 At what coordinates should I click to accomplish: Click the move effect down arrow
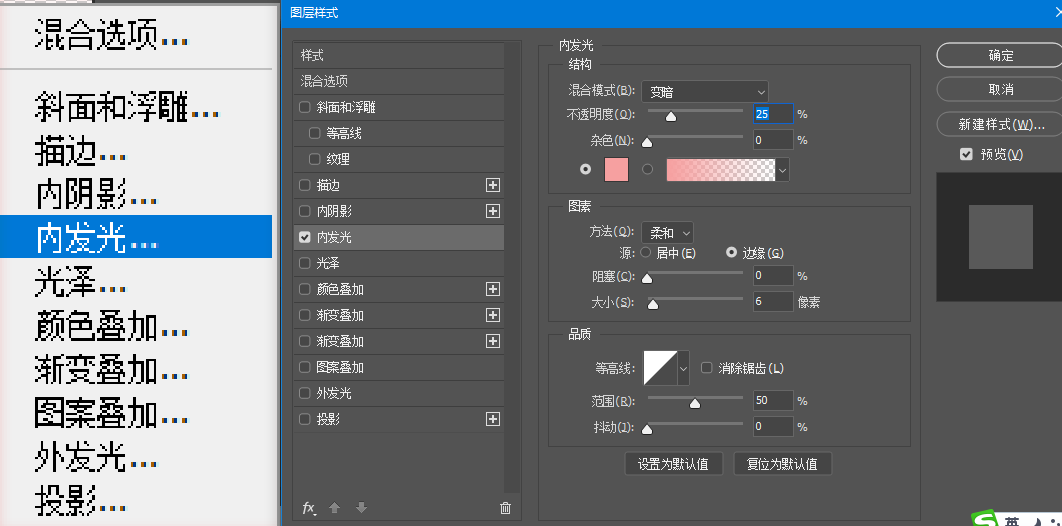361,508
